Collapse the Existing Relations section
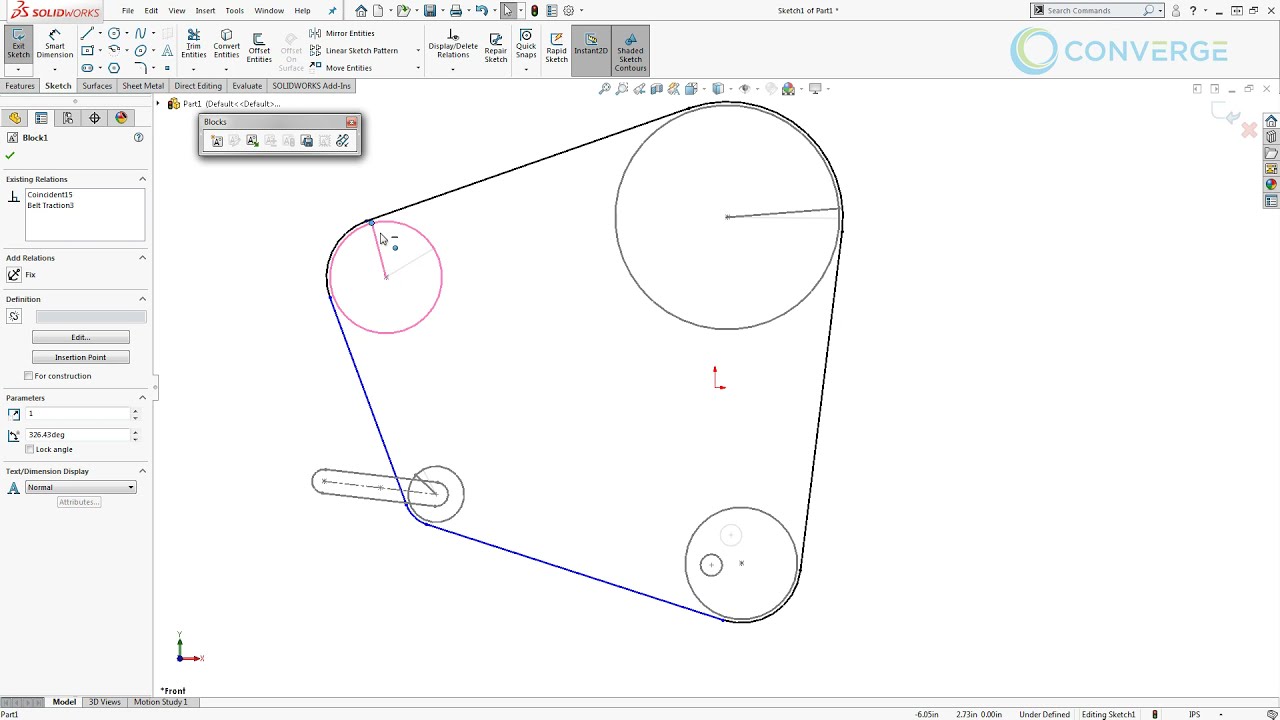 click(x=142, y=179)
